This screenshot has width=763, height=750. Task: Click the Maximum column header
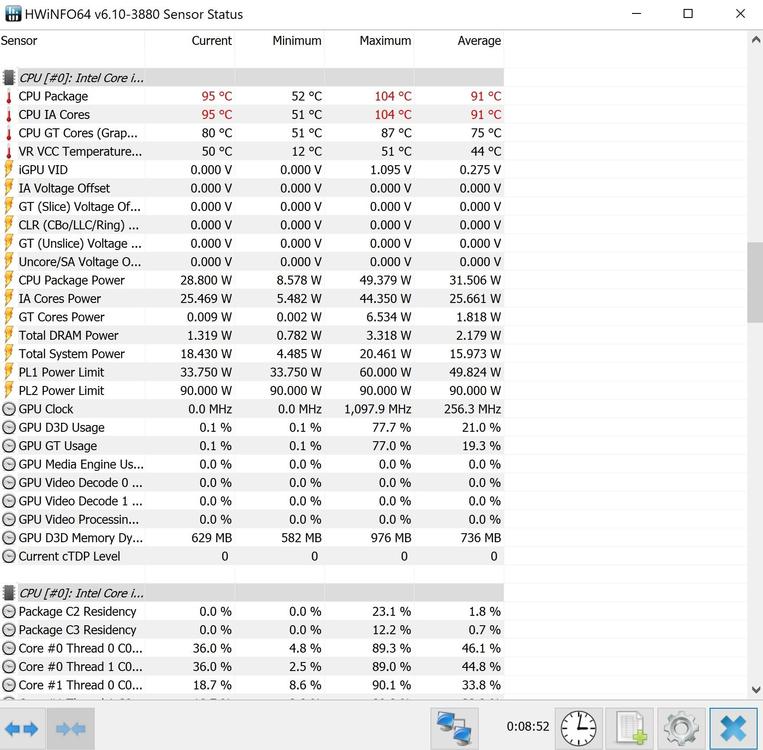click(385, 41)
